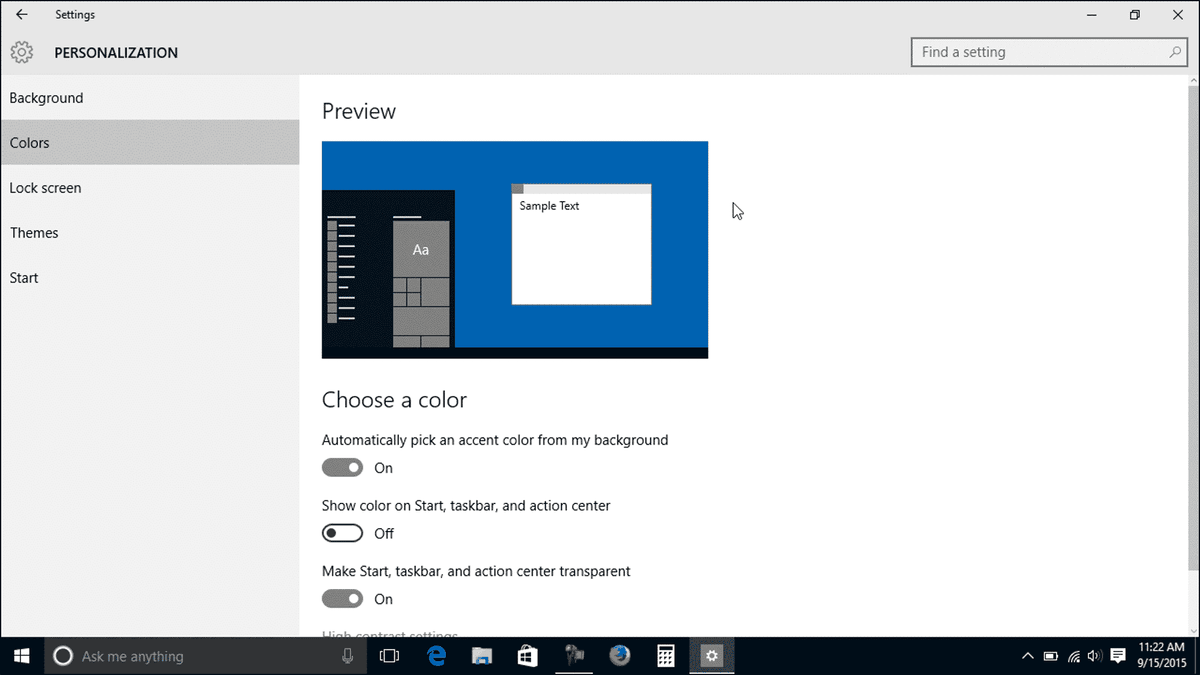Open the Action Center notifications icon
1200x675 pixels.
[x=1118, y=656]
